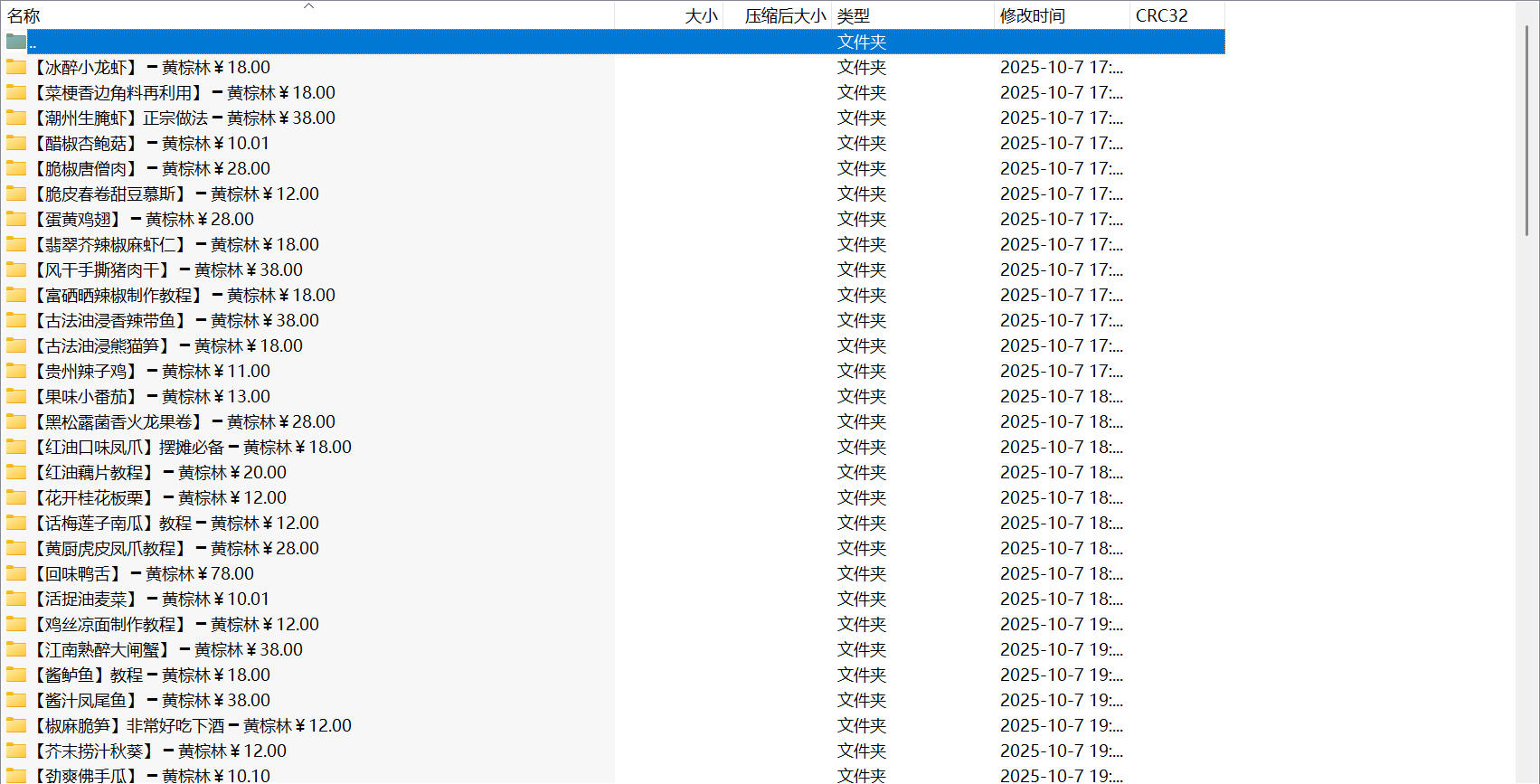Select the 椒麻脆笋 folder entry
Screen dimensions: 1540x784
point(192,725)
